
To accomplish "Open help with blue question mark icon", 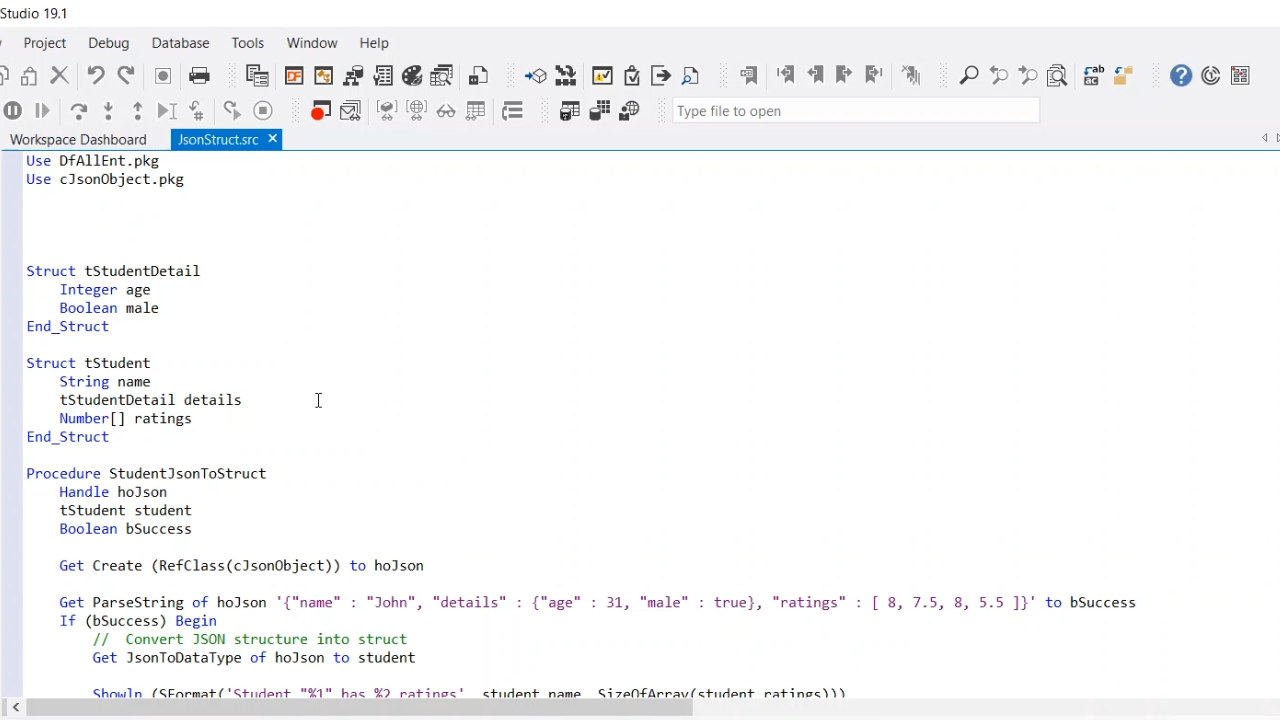I will pos(1181,76).
